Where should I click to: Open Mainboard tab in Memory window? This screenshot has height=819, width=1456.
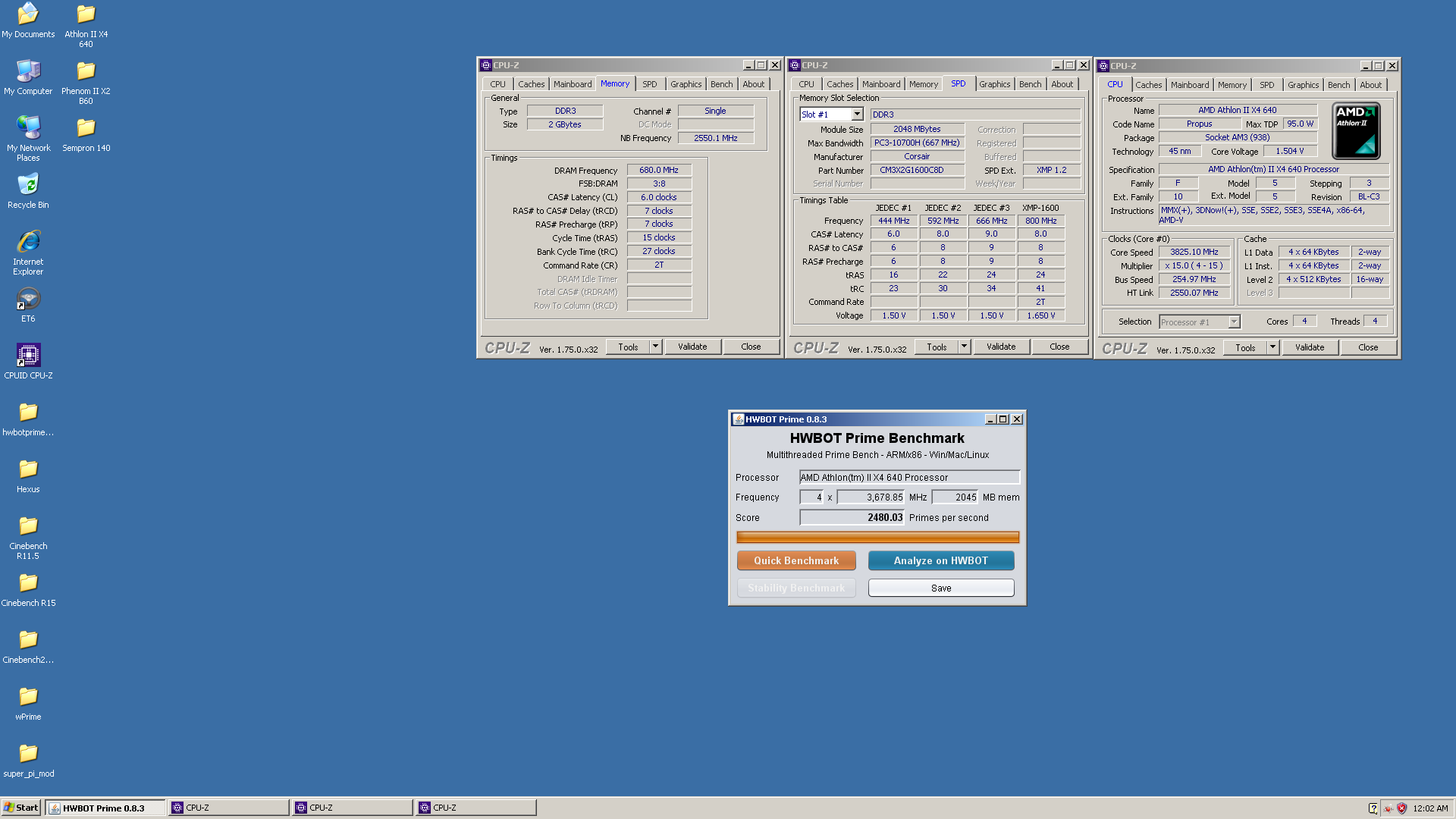573,84
